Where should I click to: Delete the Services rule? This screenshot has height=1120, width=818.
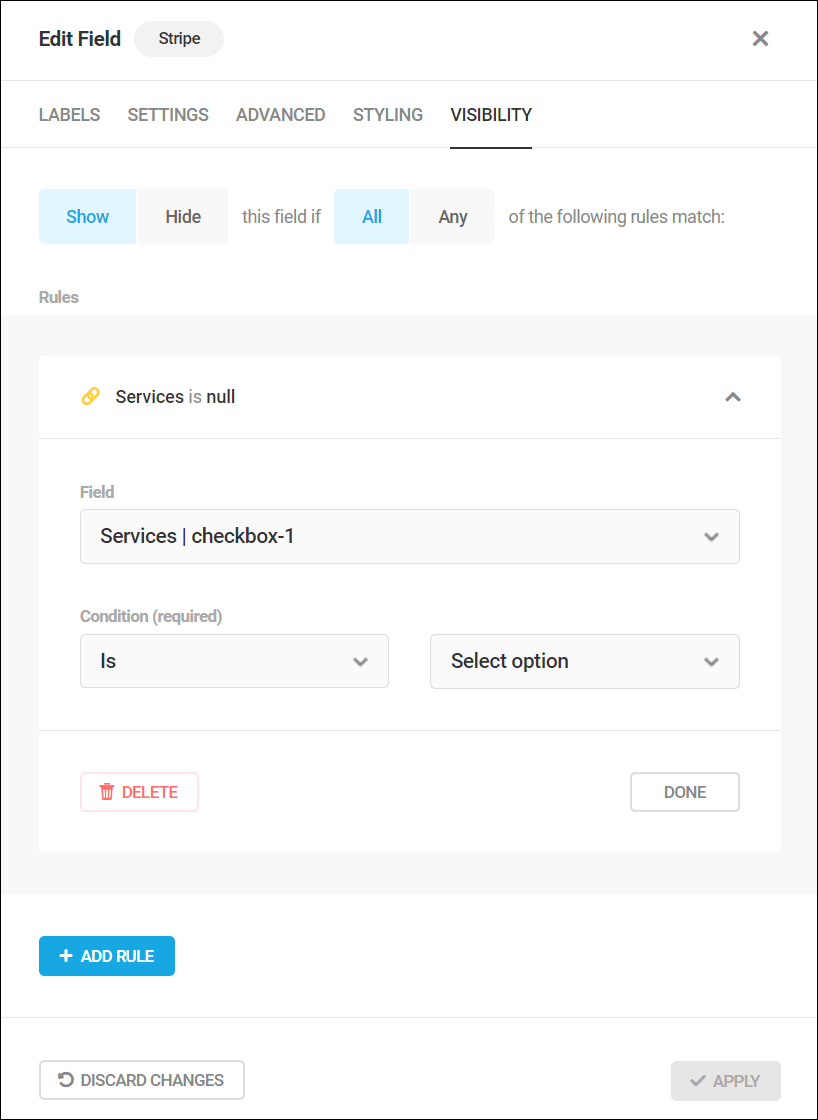coord(139,792)
